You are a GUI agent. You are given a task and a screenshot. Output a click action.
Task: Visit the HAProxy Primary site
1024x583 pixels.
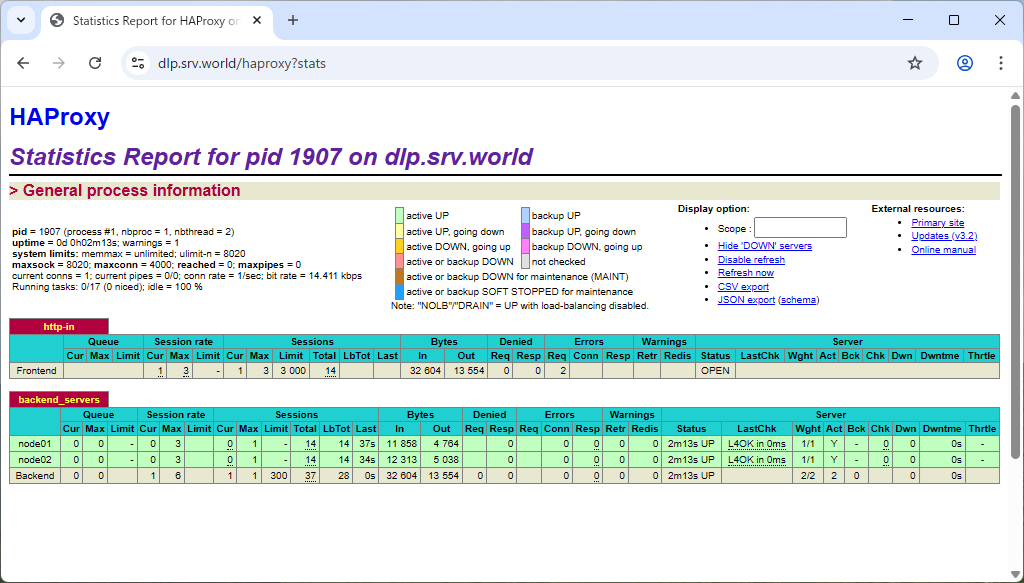[x=937, y=222]
